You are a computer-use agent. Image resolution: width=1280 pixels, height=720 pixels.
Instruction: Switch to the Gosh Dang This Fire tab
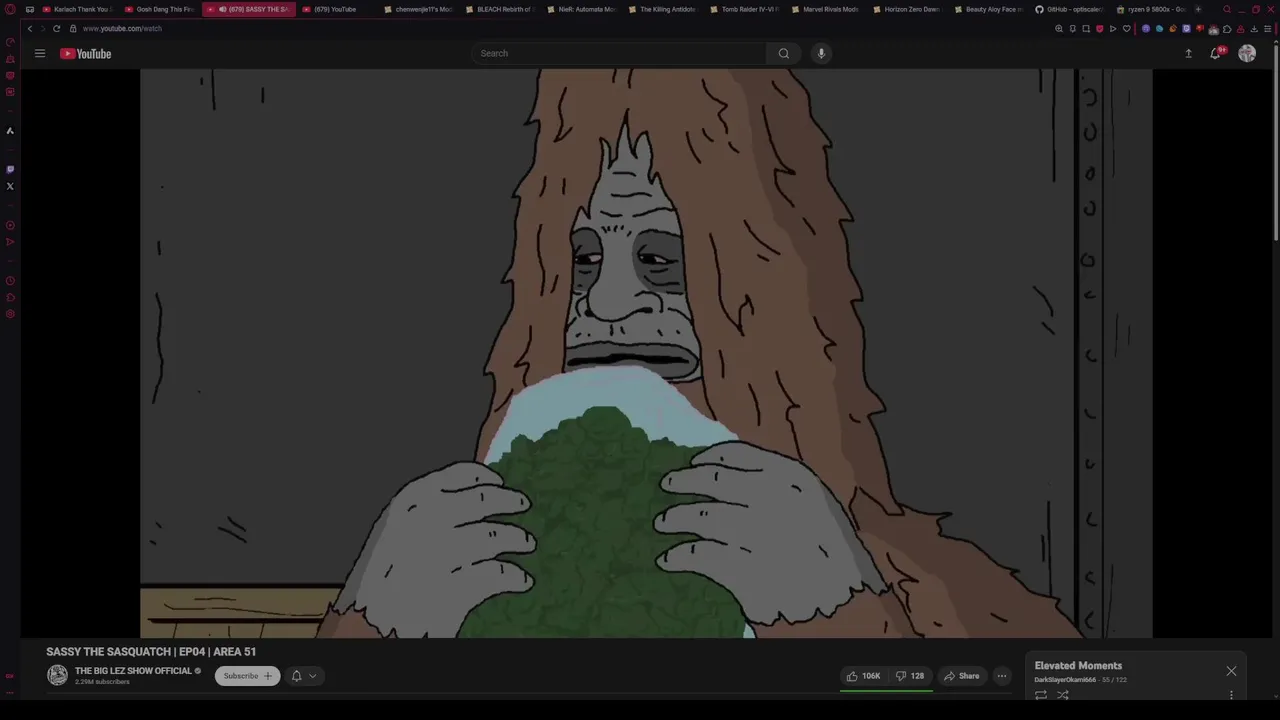(160, 9)
